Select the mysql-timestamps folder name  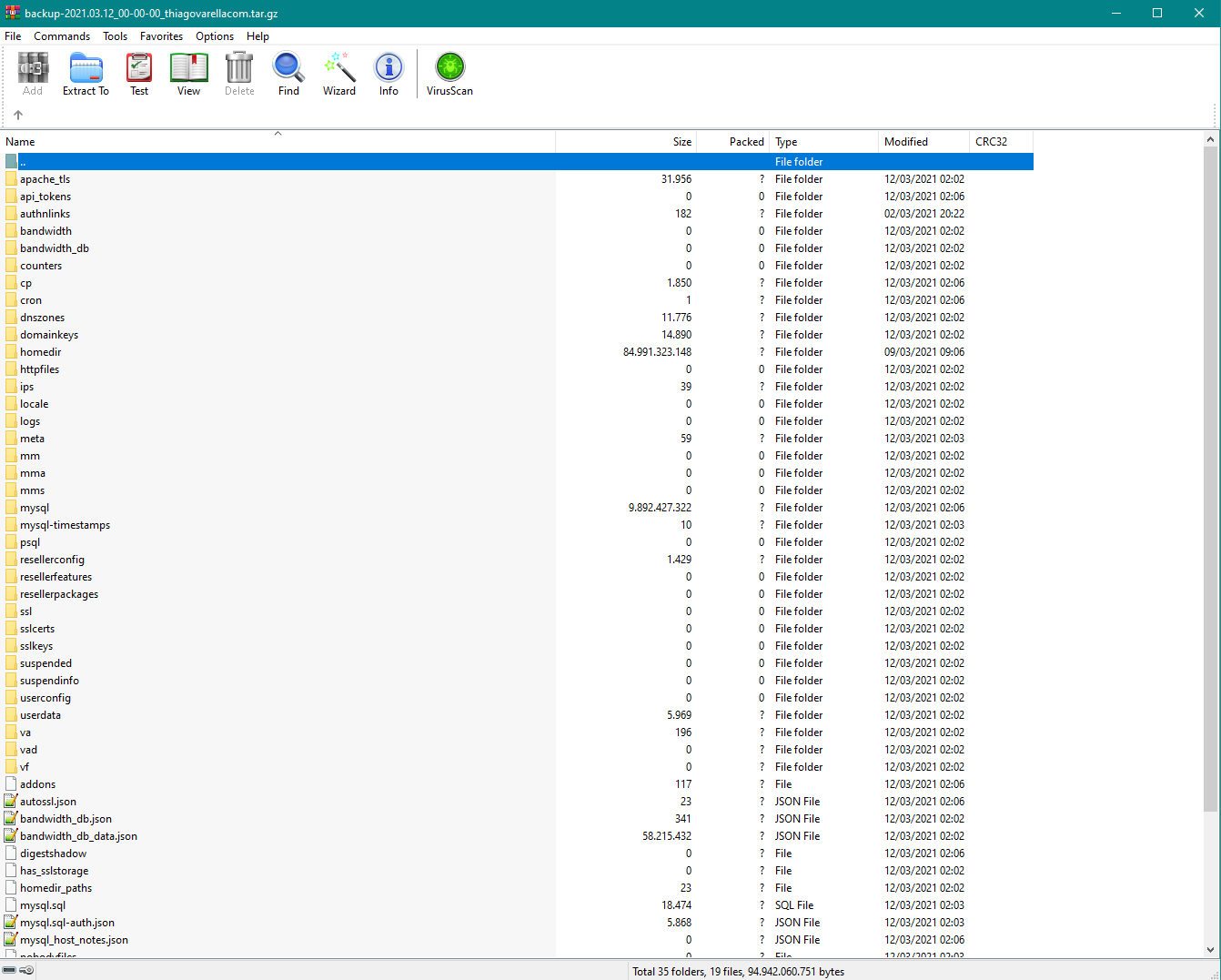pos(66,525)
